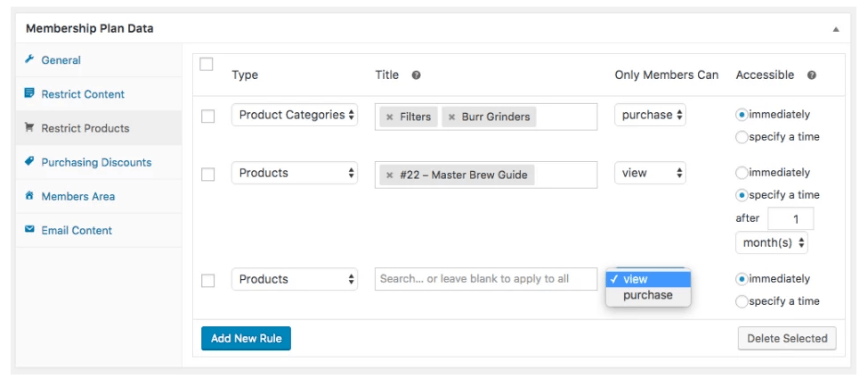Open the Members Area tab
The image size is (866, 385).
[x=99, y=196]
